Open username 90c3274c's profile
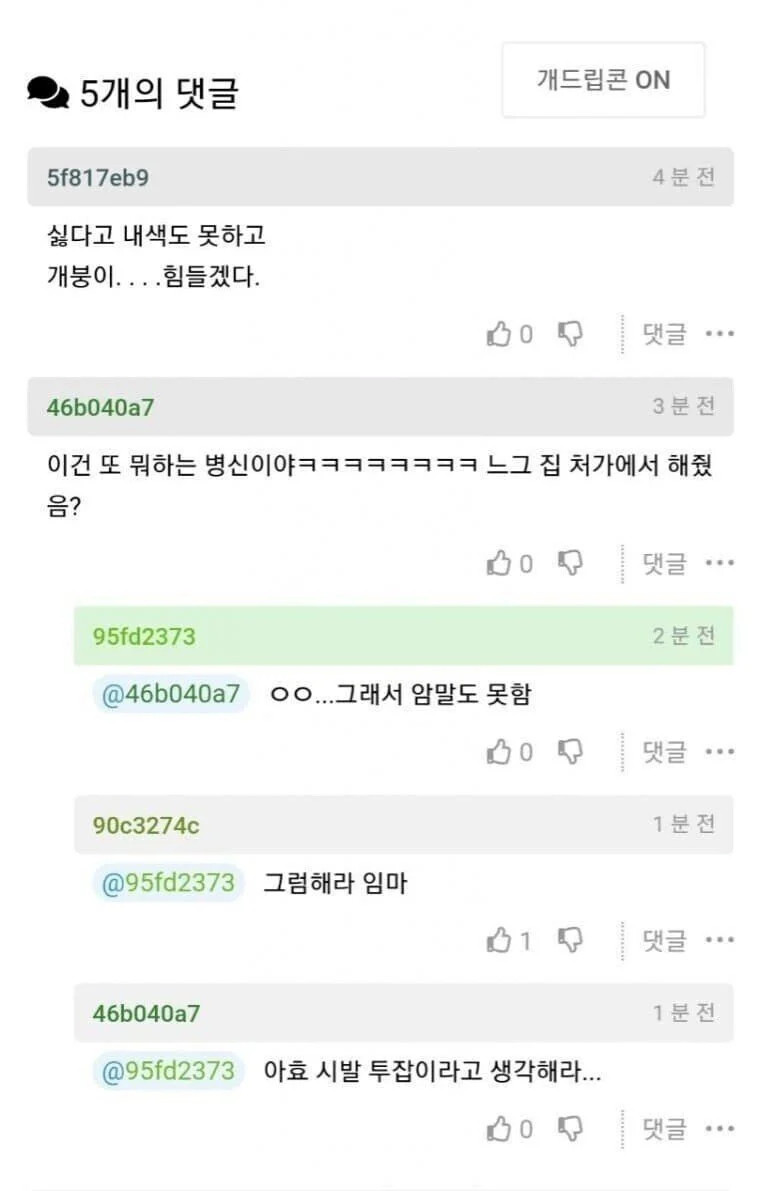 146,825
